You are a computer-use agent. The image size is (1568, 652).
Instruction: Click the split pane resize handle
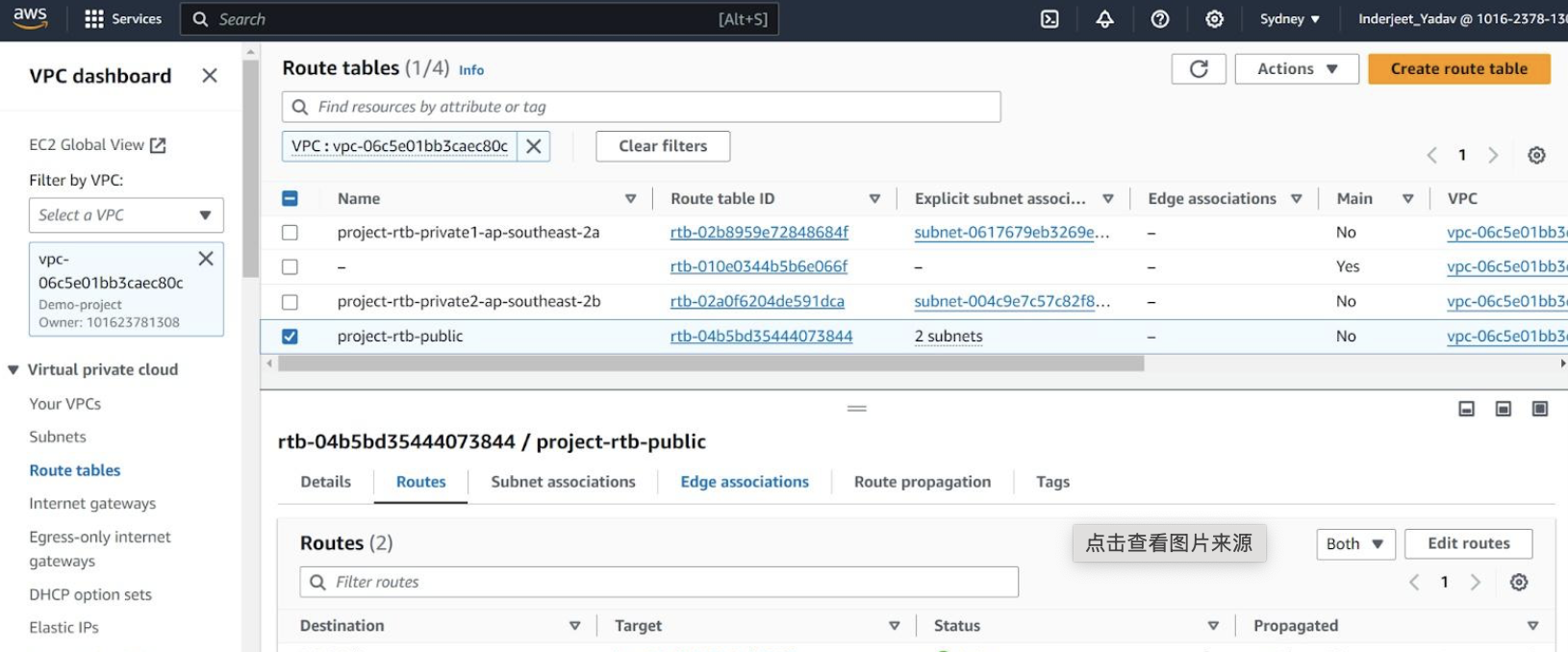[857, 409]
